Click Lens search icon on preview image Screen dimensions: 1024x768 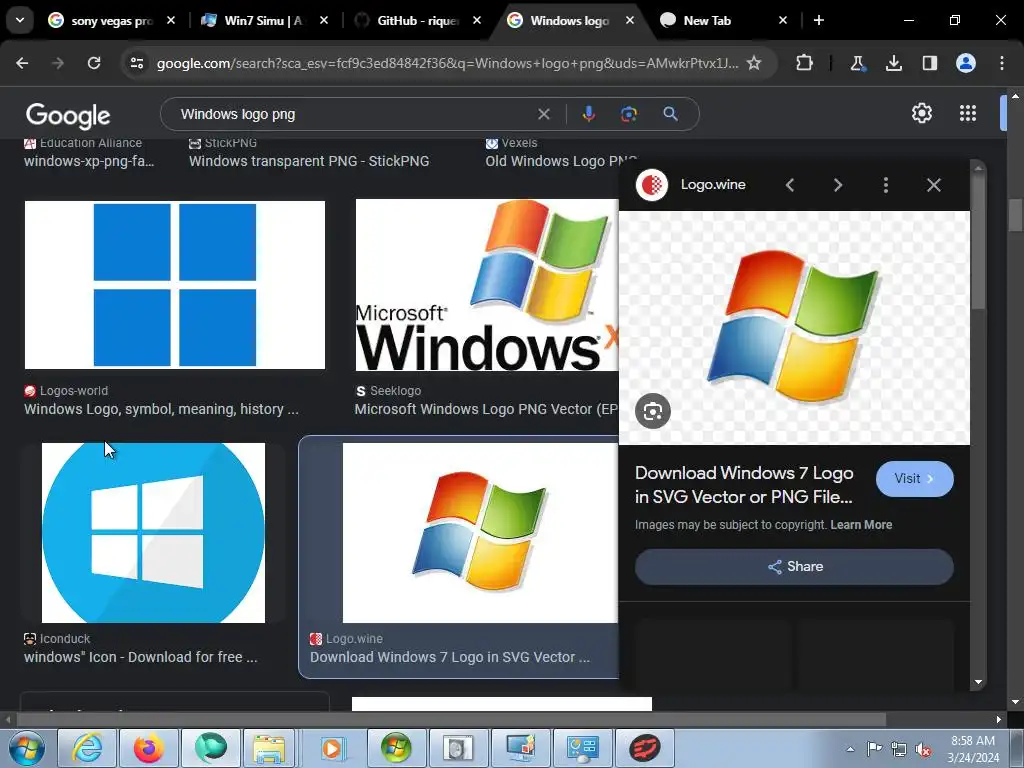point(653,411)
